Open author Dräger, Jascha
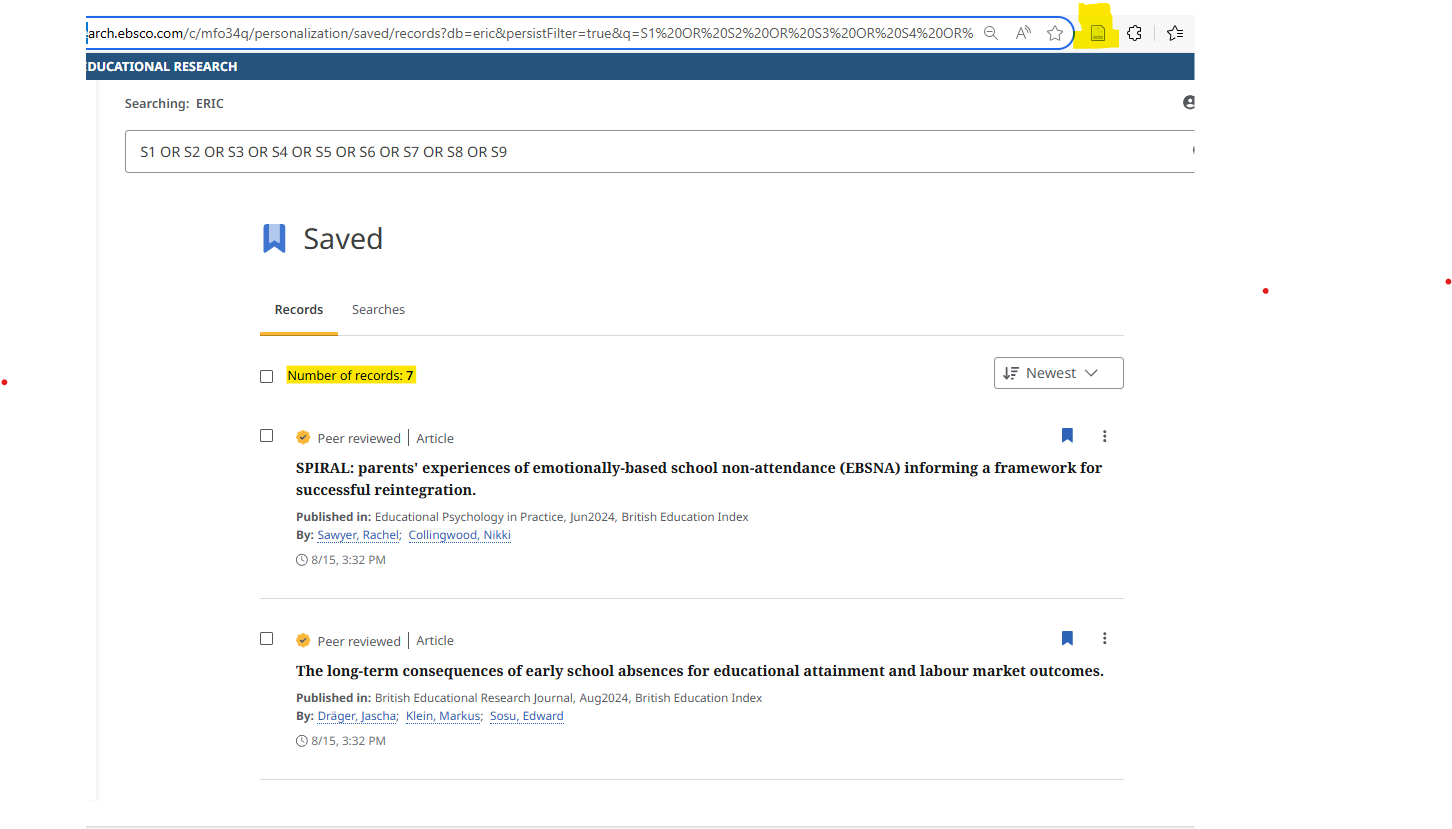The height and width of the screenshot is (829, 1452). (x=357, y=716)
